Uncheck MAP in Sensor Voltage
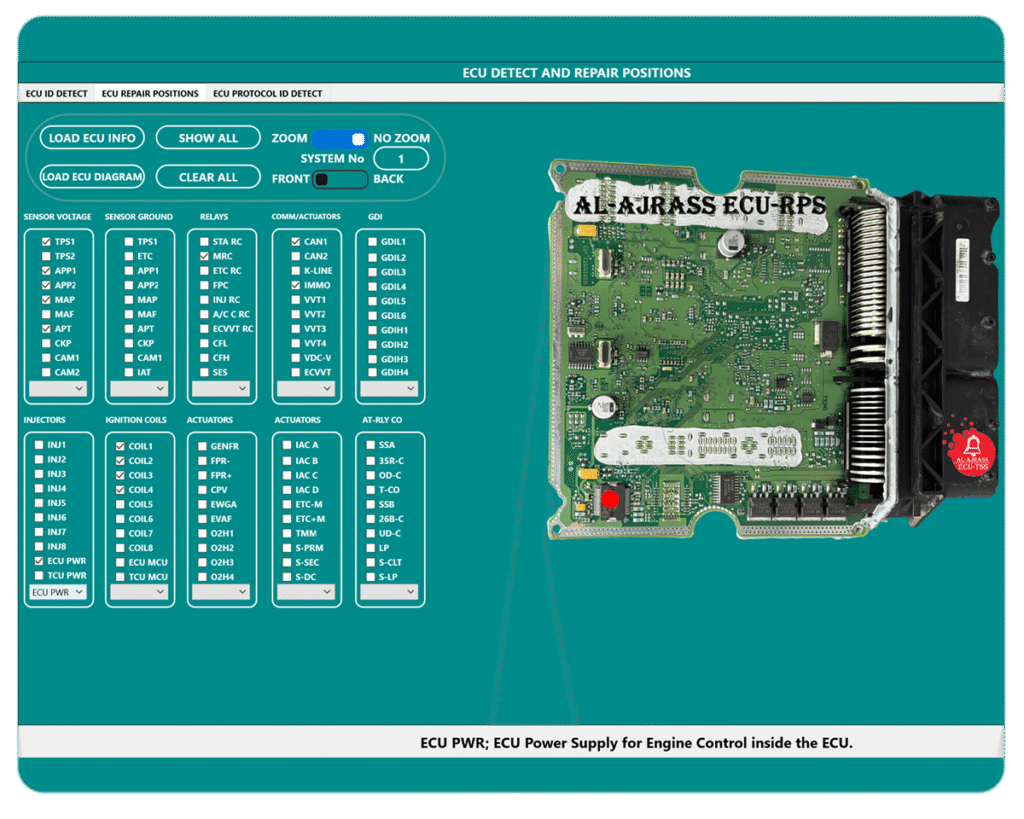This screenshot has height=819, width=1024. pyautogui.click(x=46, y=300)
